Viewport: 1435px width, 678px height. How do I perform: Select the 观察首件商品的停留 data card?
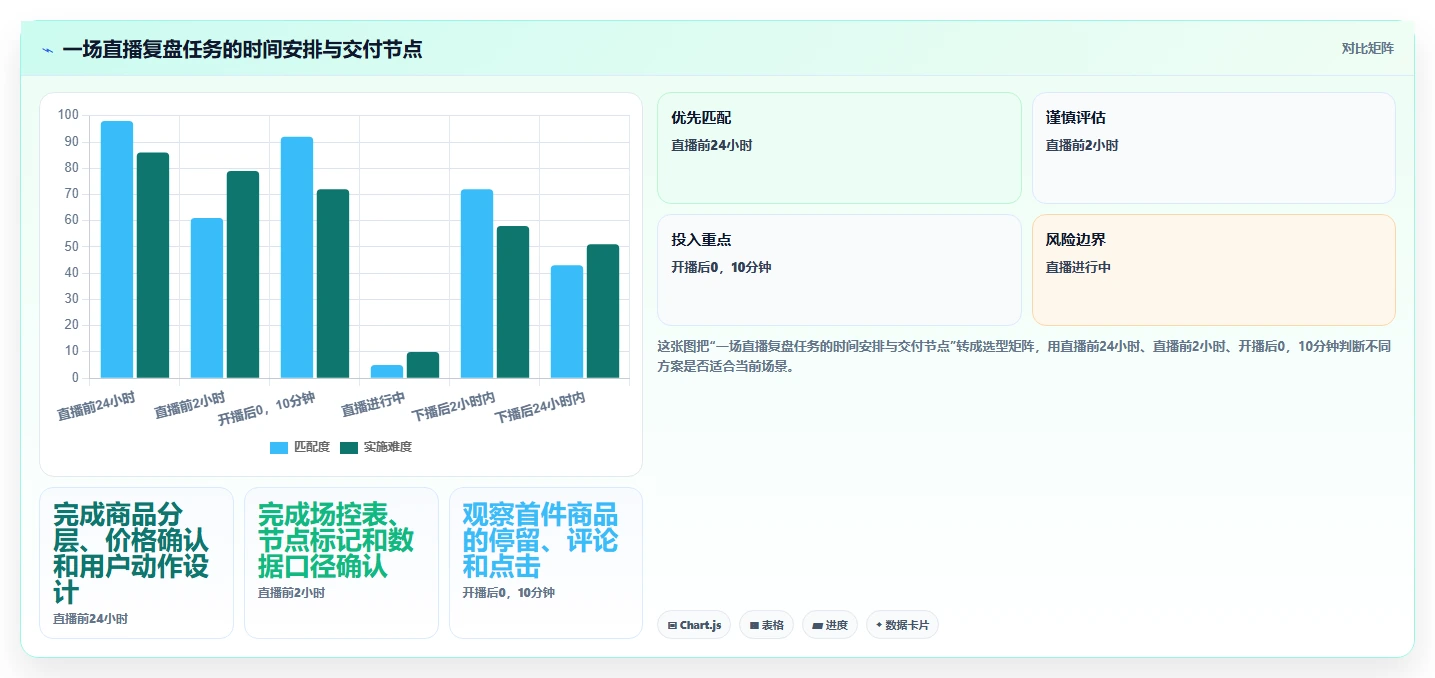[x=546, y=563]
